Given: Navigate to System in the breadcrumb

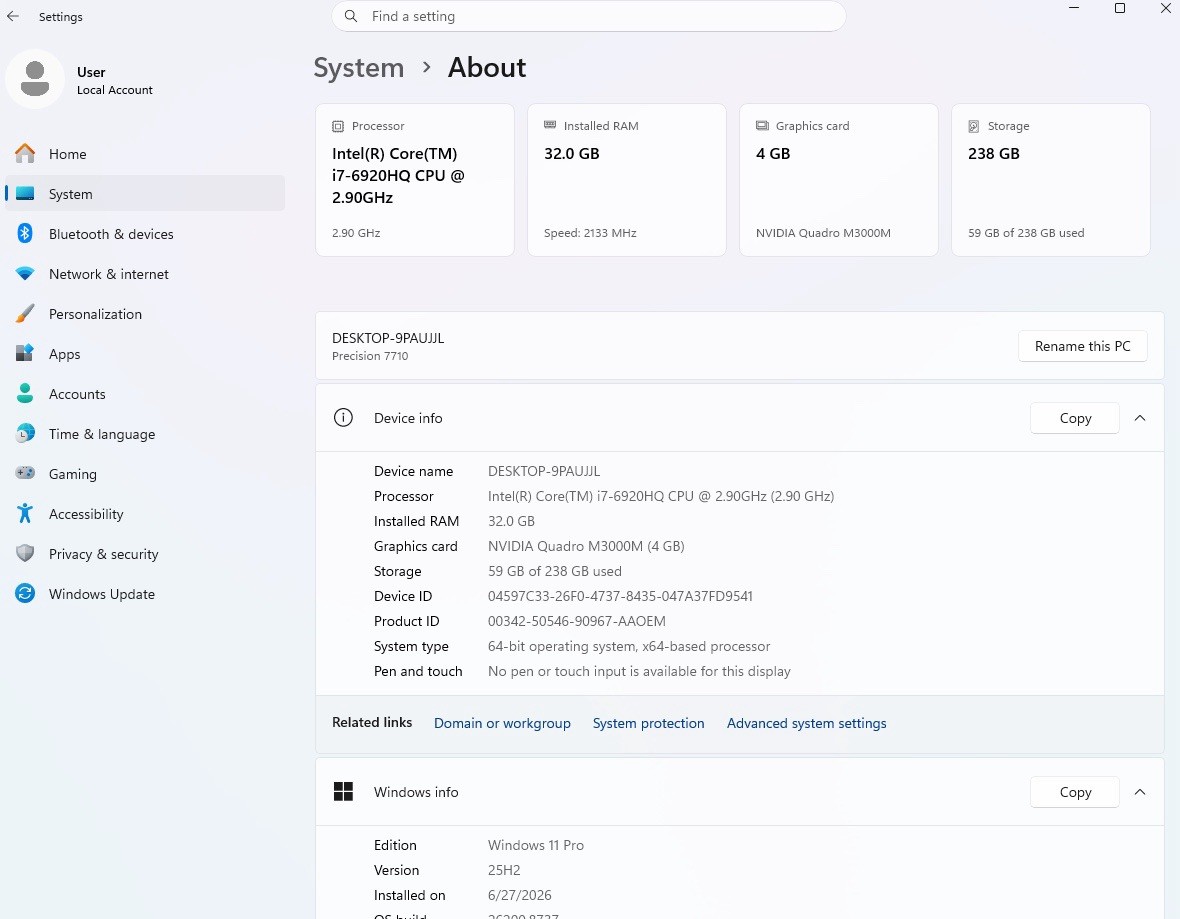Looking at the screenshot, I should click(358, 68).
